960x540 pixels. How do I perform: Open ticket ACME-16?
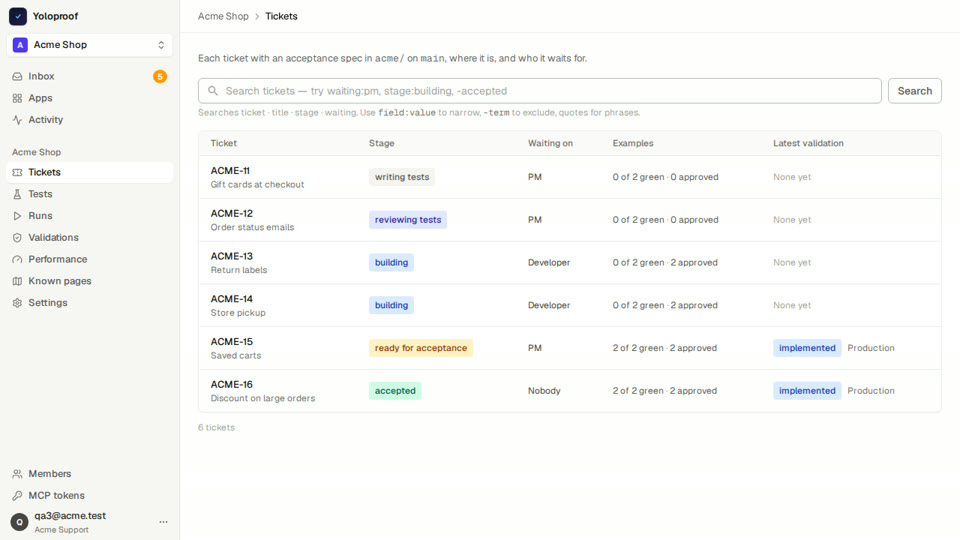click(x=231, y=385)
